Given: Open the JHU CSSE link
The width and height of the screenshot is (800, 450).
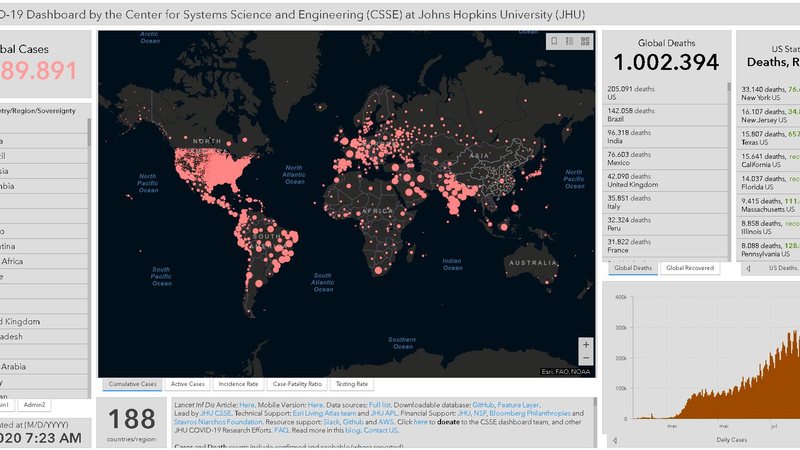Looking at the screenshot, I should pyautogui.click(x=216, y=413).
